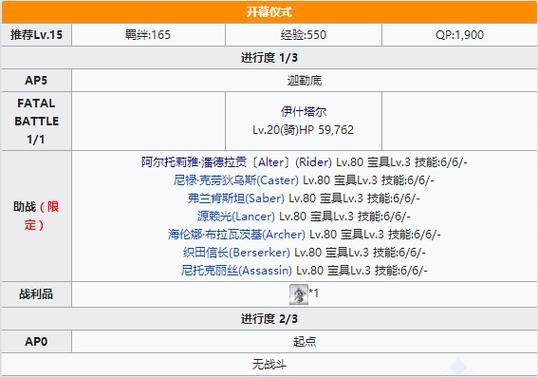Screen dimensions: 538x377
Task: Open 阿尔托莉雅·潘德拉贡 Alter Rider link
Action: [236, 162]
